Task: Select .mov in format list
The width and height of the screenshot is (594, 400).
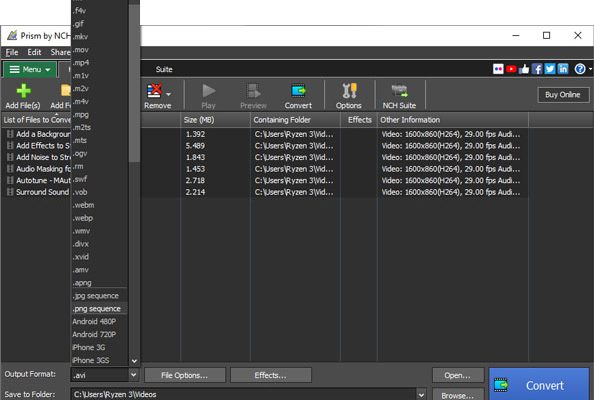Action: (x=100, y=50)
